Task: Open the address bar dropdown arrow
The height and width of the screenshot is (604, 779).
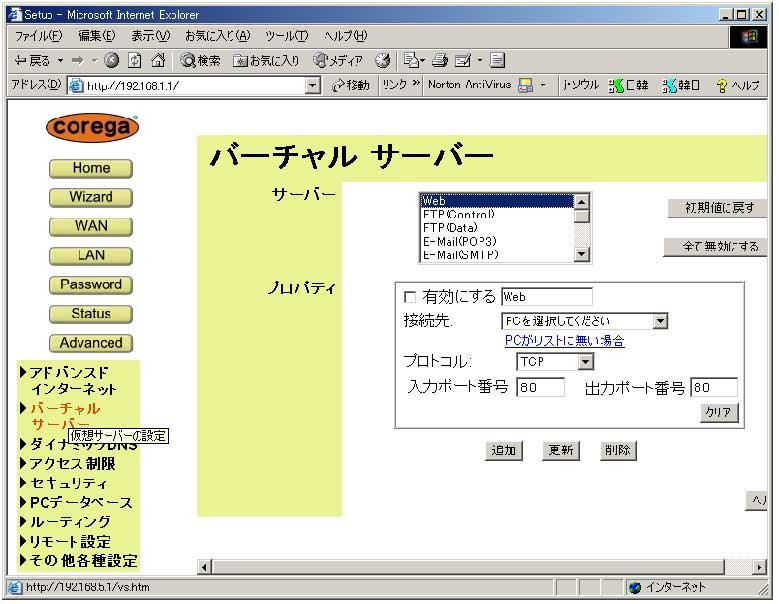Action: (313, 86)
